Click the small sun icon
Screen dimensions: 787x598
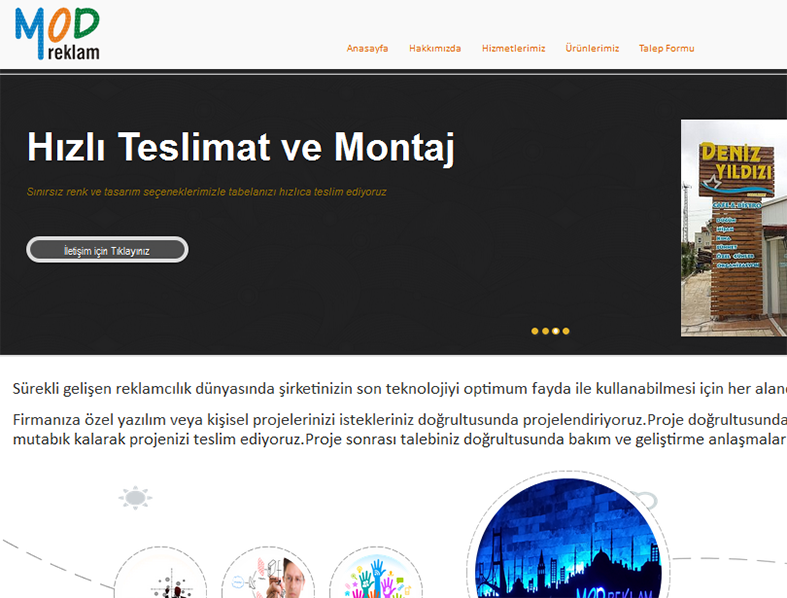click(x=135, y=497)
